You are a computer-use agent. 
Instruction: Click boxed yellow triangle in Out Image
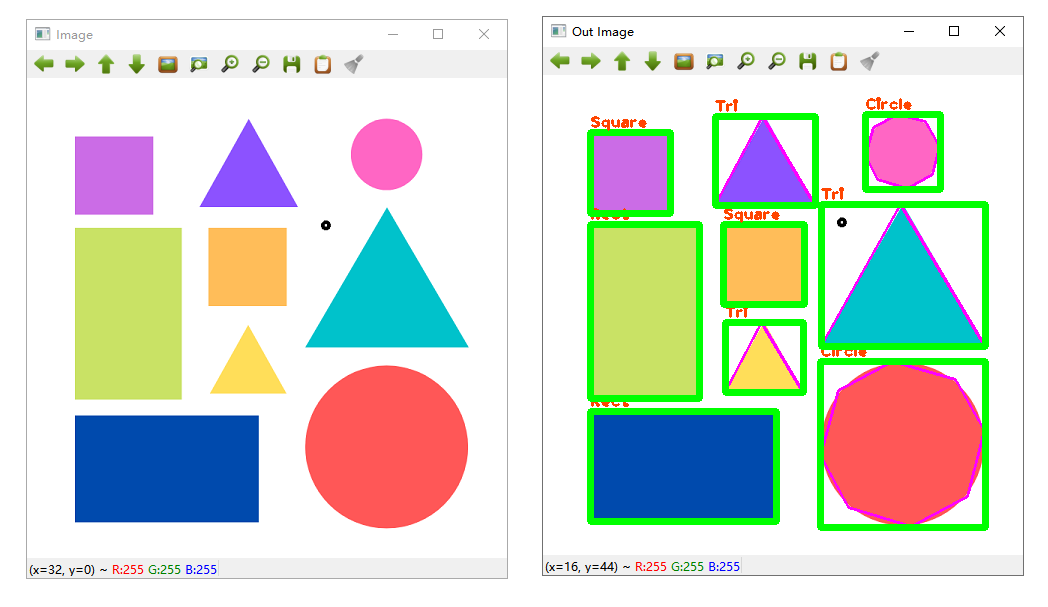click(x=764, y=358)
